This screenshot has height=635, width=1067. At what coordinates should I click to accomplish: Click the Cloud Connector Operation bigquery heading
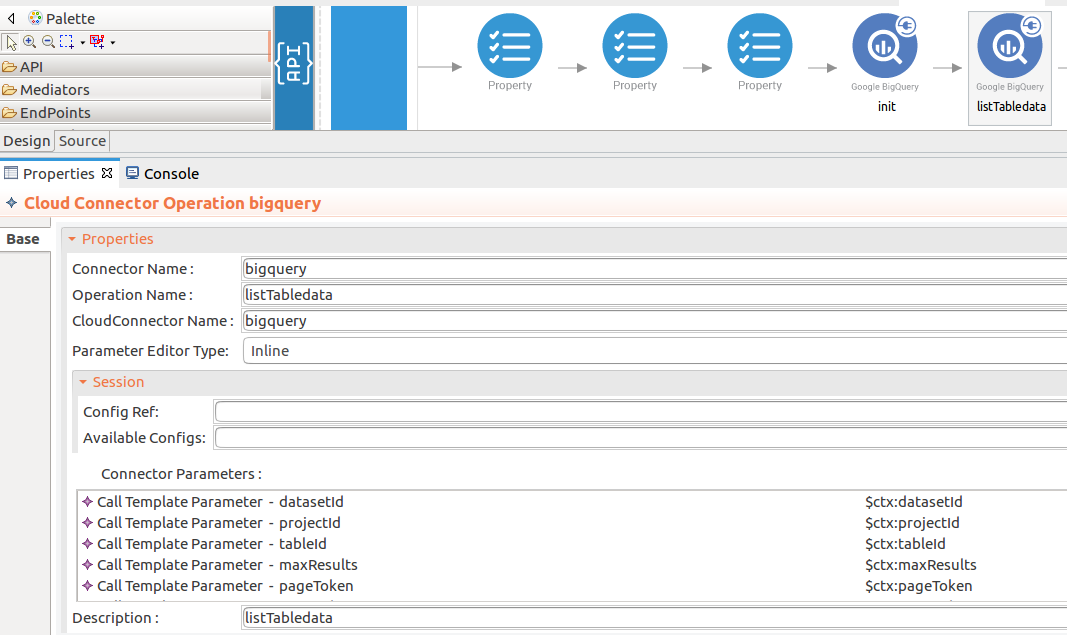click(x=172, y=203)
